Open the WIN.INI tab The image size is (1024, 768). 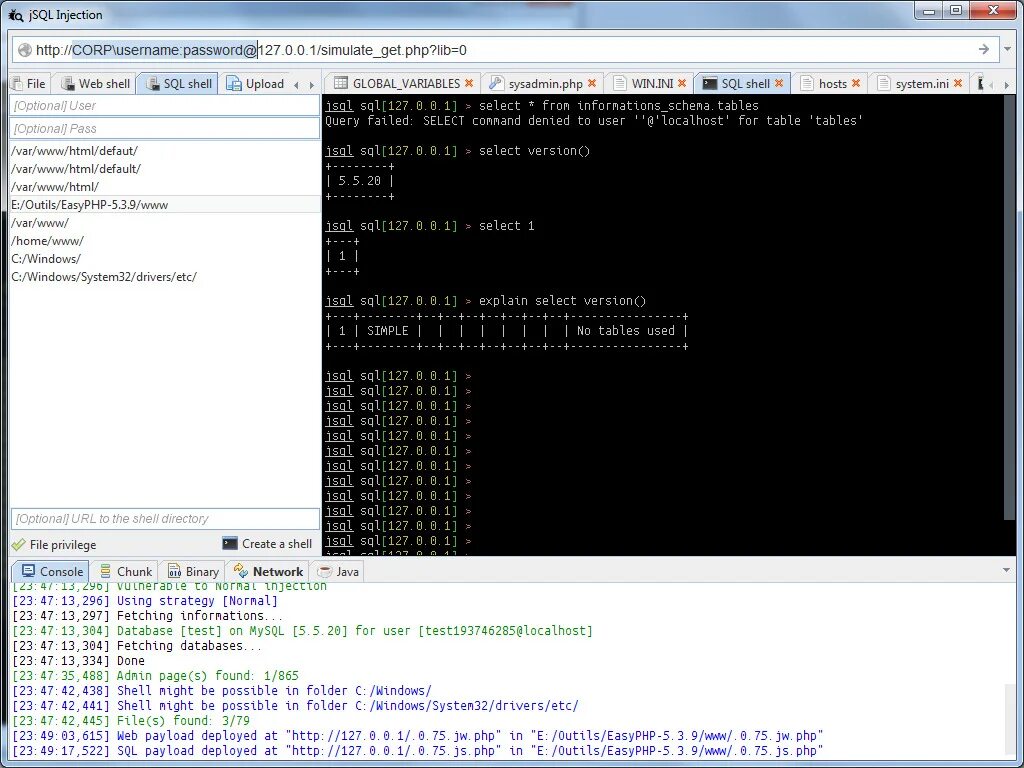(x=650, y=84)
